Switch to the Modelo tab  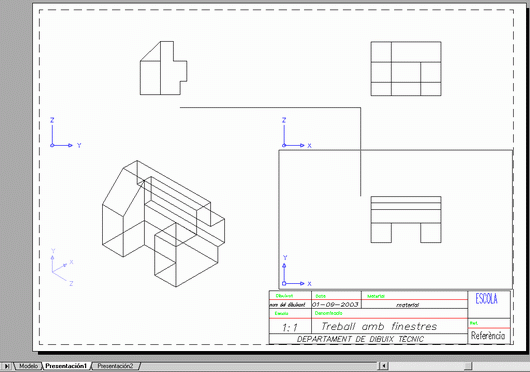(28, 366)
